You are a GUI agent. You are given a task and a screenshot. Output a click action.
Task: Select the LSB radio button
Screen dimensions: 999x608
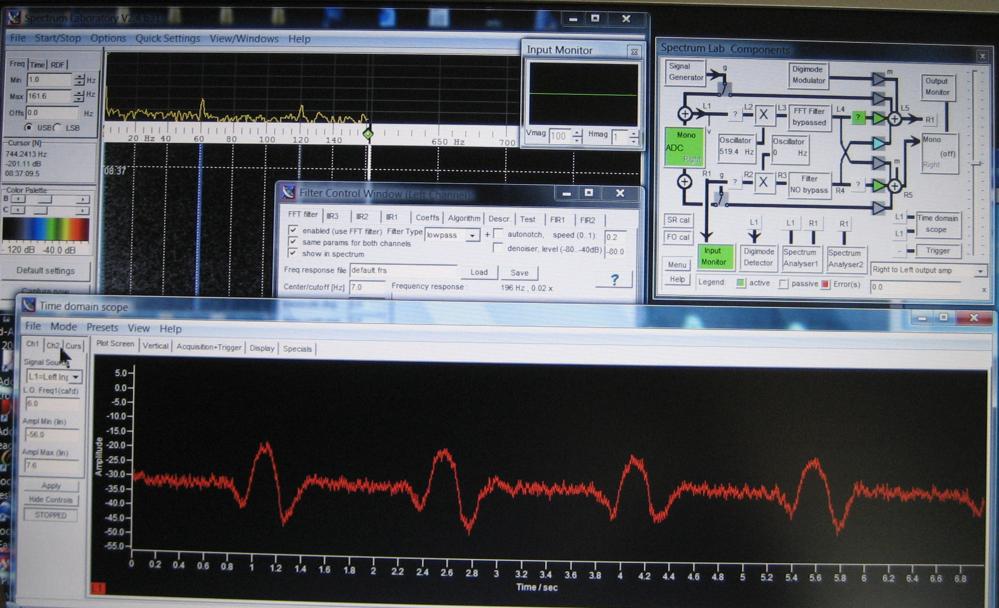click(x=57, y=127)
